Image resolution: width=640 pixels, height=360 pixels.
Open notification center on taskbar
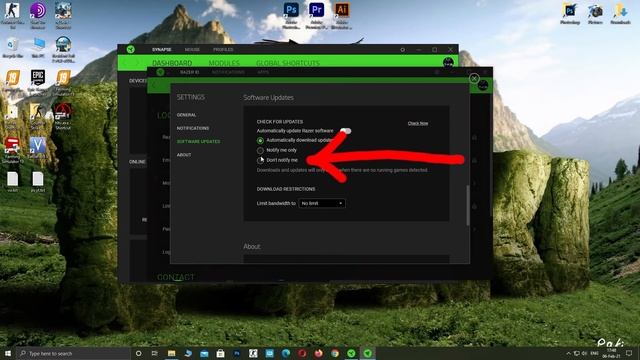pos(629,353)
